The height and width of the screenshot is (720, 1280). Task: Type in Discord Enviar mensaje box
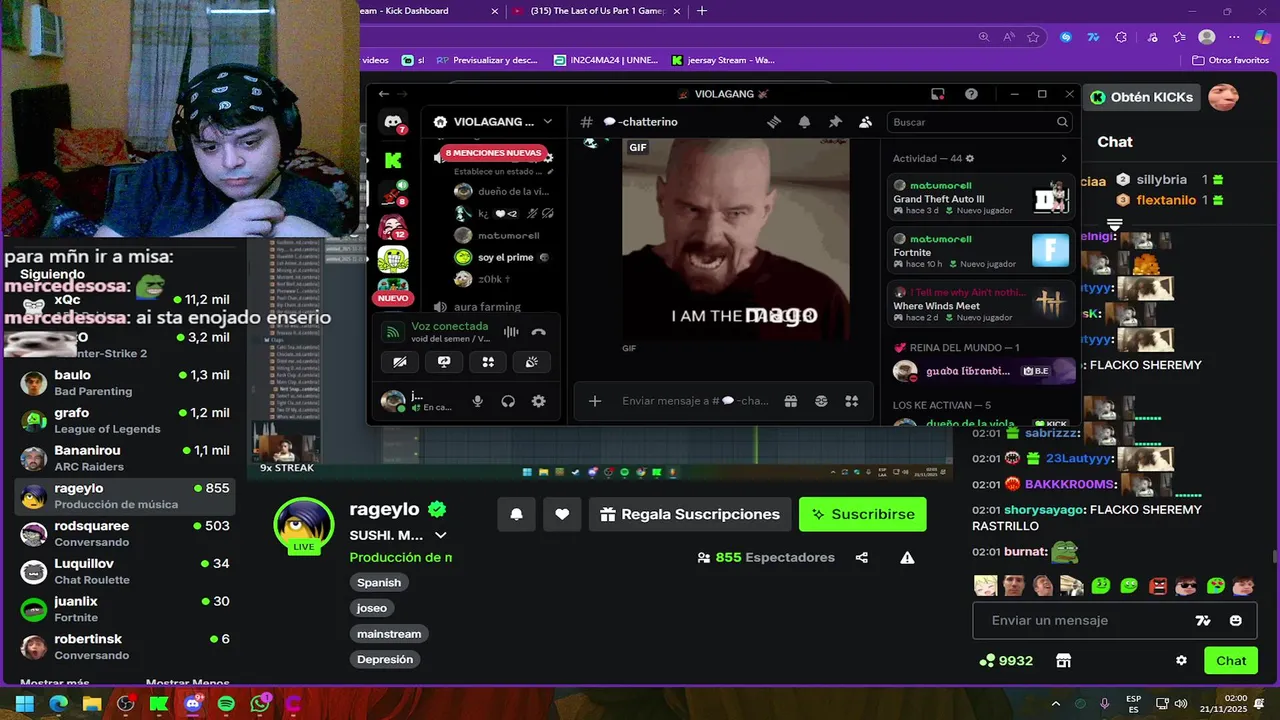tap(695, 401)
